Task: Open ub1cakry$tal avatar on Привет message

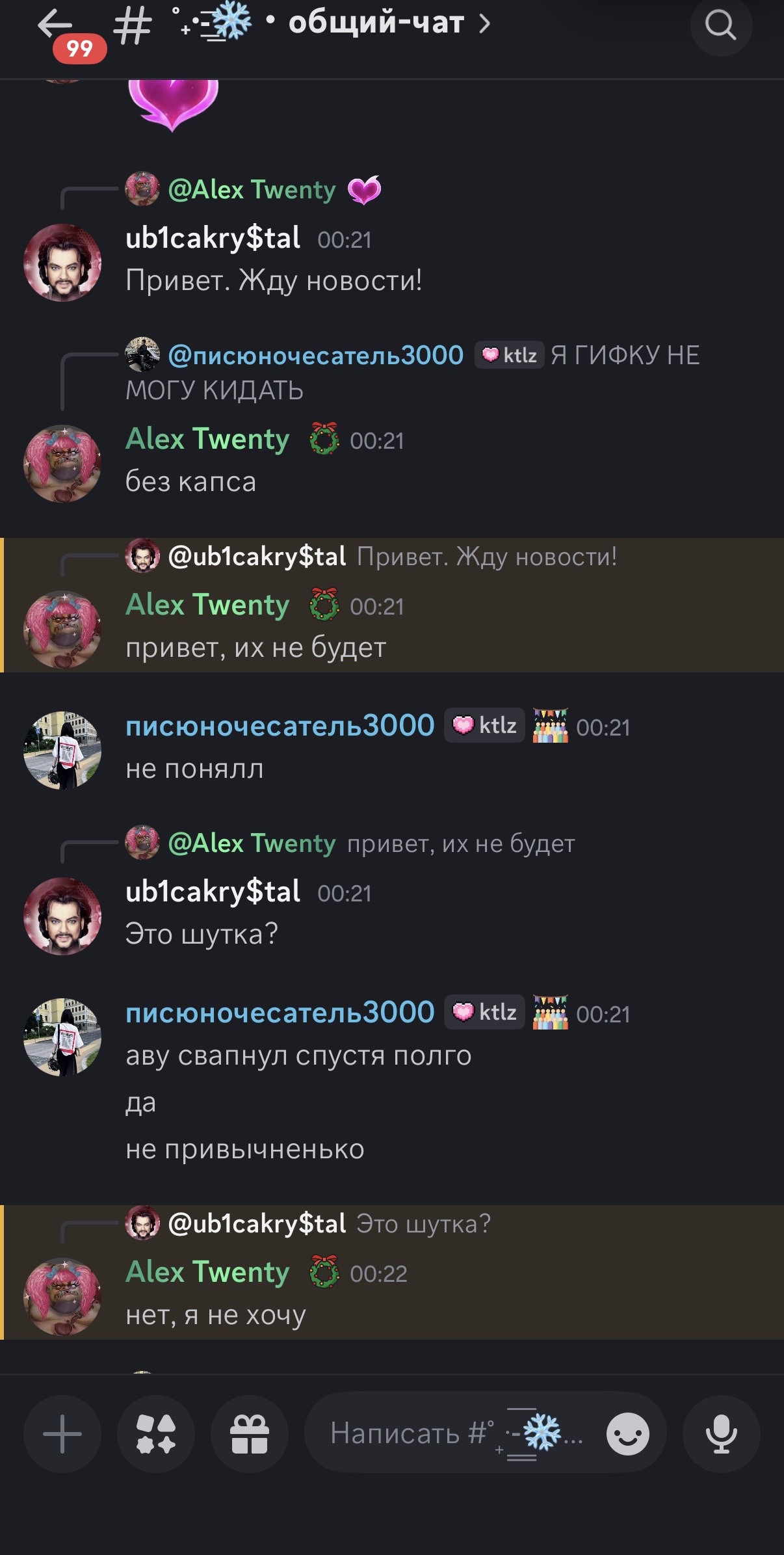Action: (62, 263)
